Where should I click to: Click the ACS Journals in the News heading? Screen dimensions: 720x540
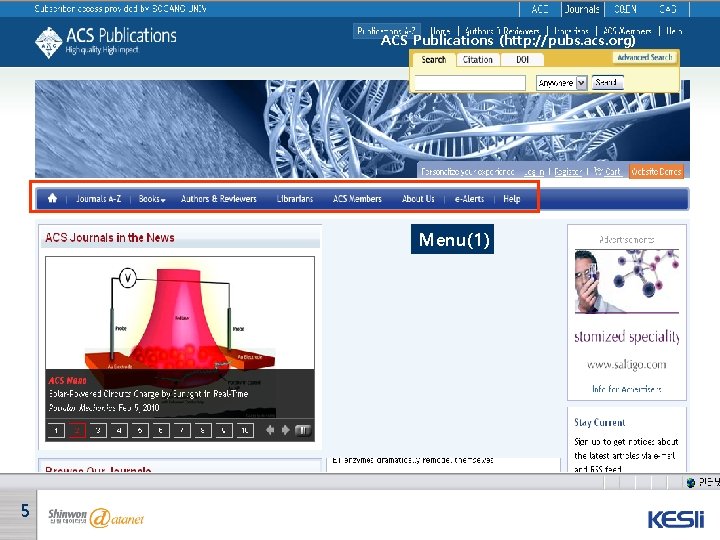pyautogui.click(x=110, y=237)
